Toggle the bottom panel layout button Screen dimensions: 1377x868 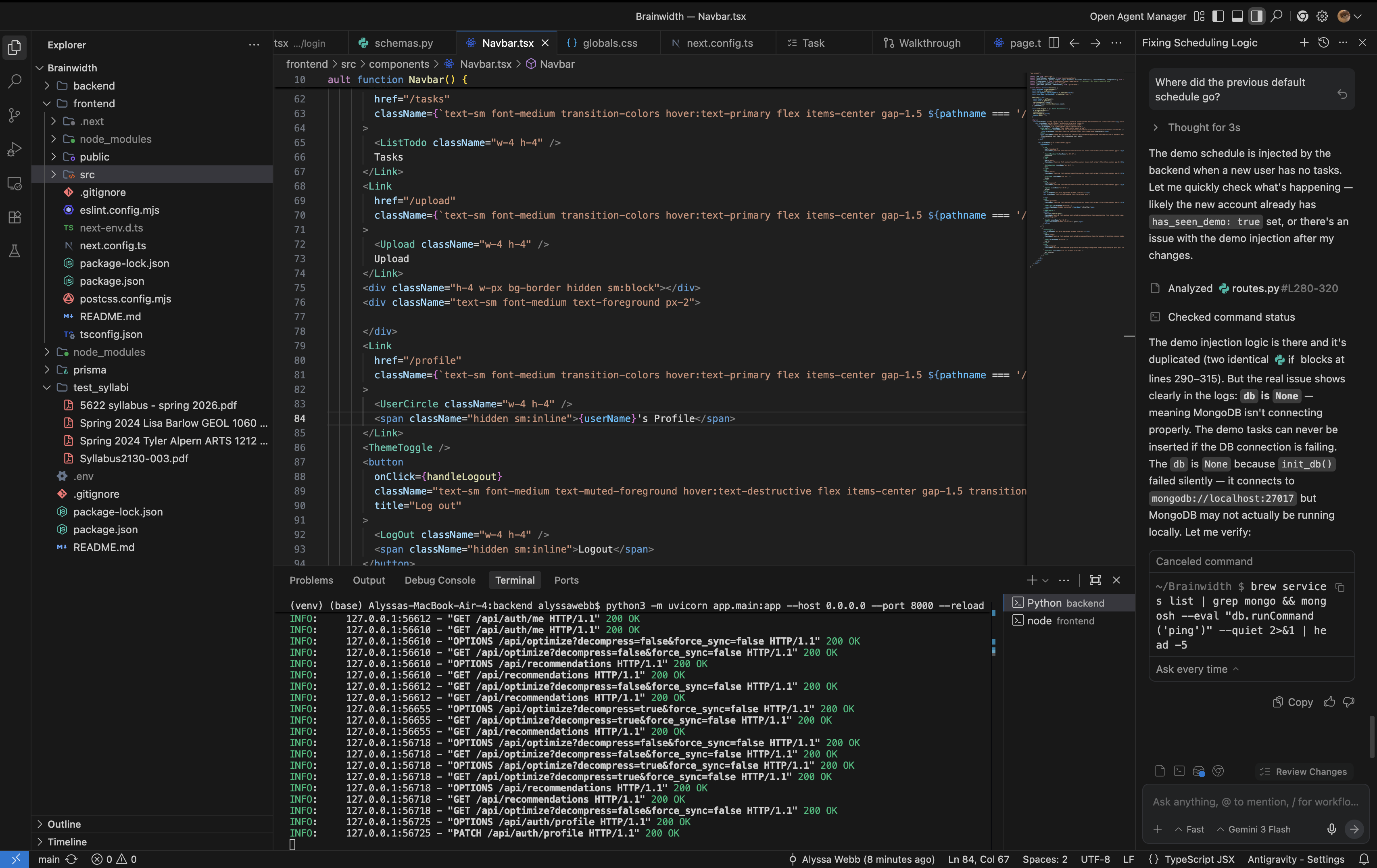coord(1237,16)
